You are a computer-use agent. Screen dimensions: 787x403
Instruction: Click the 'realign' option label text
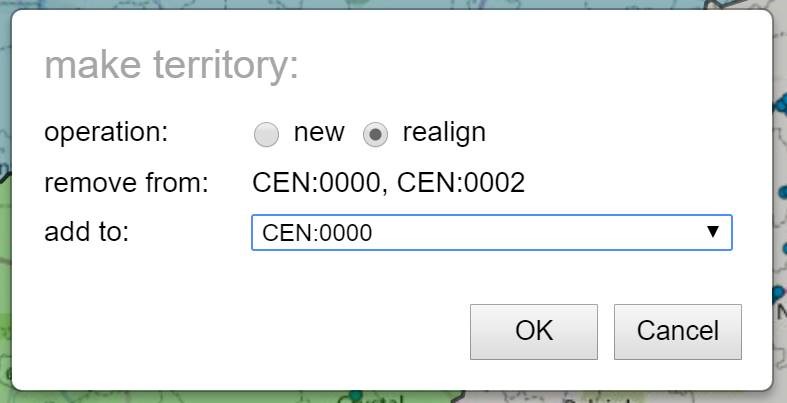click(x=444, y=134)
